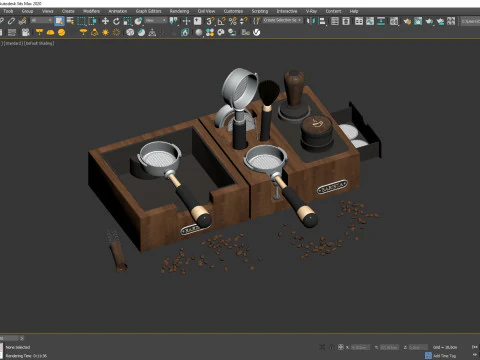
Task: Click the Select and Manipulate icon
Action: 186,21
